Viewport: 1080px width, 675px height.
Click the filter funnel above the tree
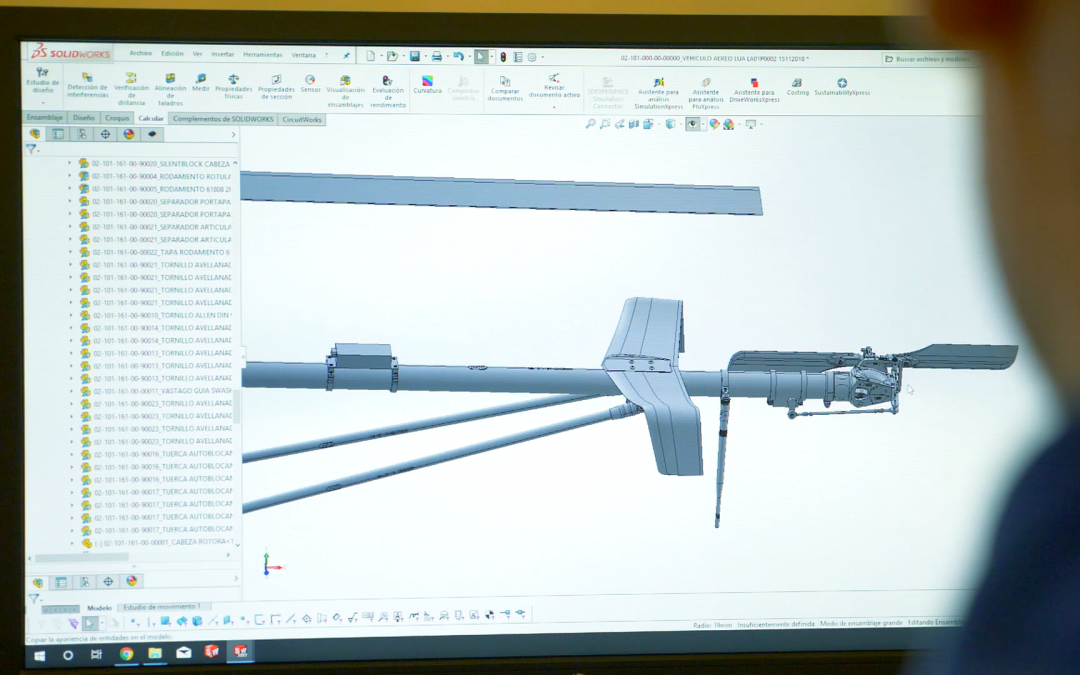click(x=31, y=149)
